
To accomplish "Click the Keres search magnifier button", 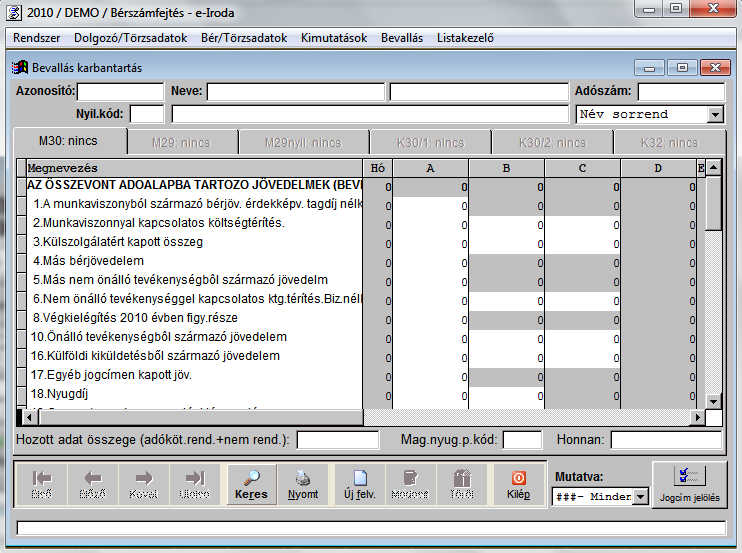I will pos(251,483).
